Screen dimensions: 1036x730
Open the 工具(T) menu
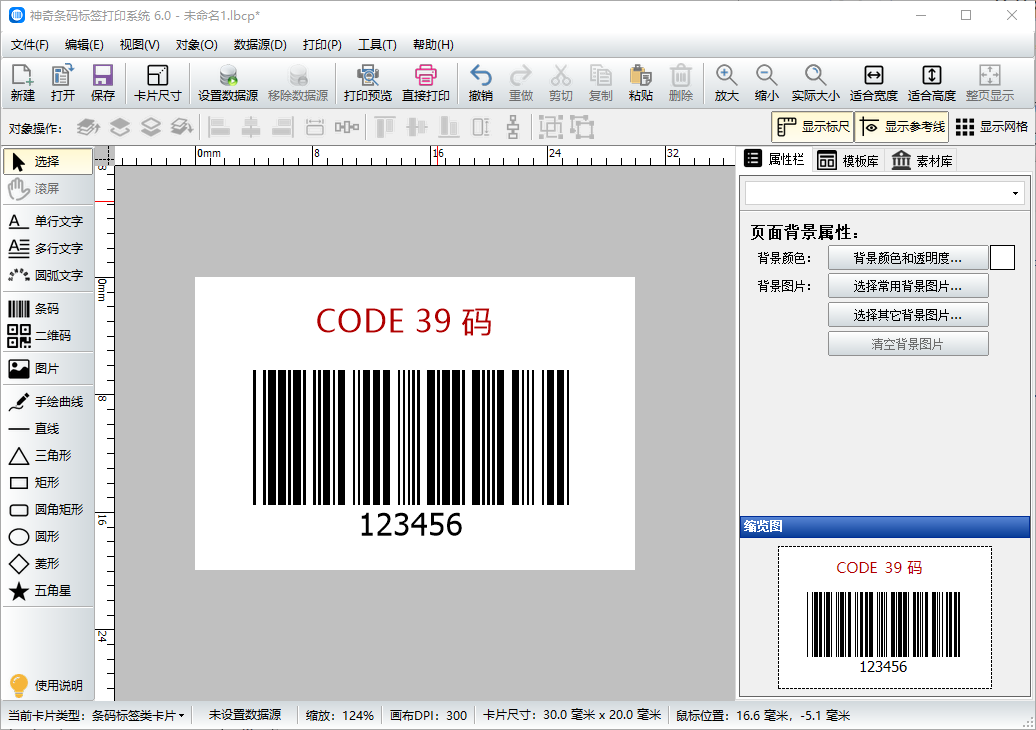point(377,45)
